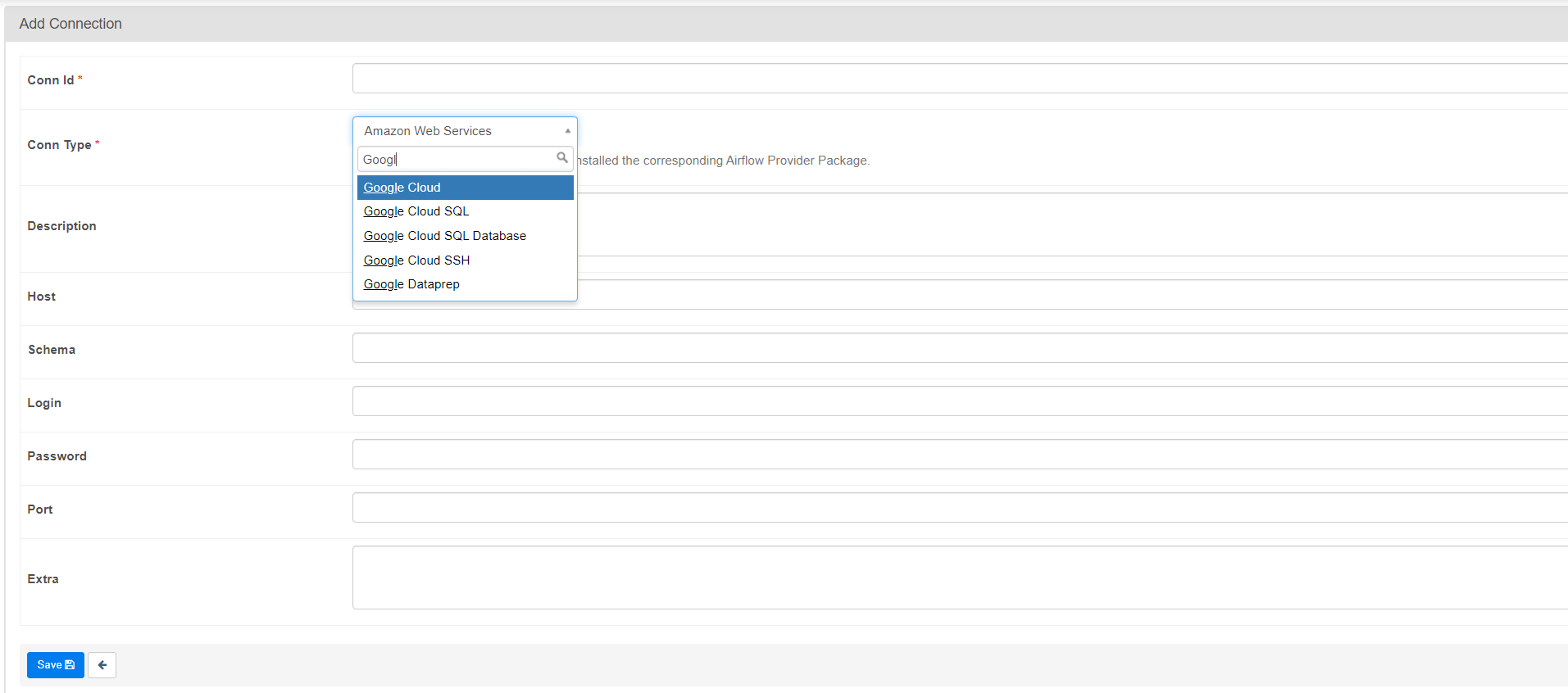
Task: Pick Google Cloud SSH connection type
Action: (465, 260)
